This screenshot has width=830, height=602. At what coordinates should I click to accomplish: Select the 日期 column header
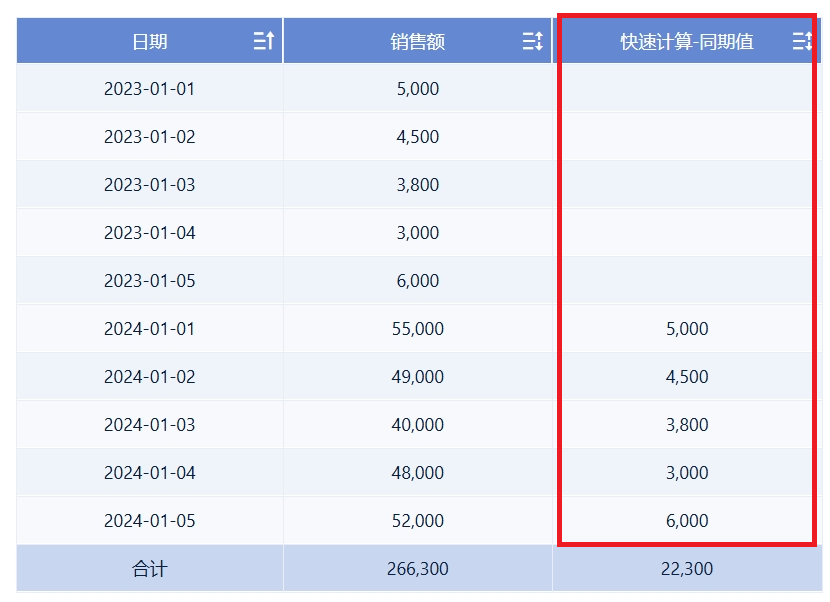(x=150, y=41)
